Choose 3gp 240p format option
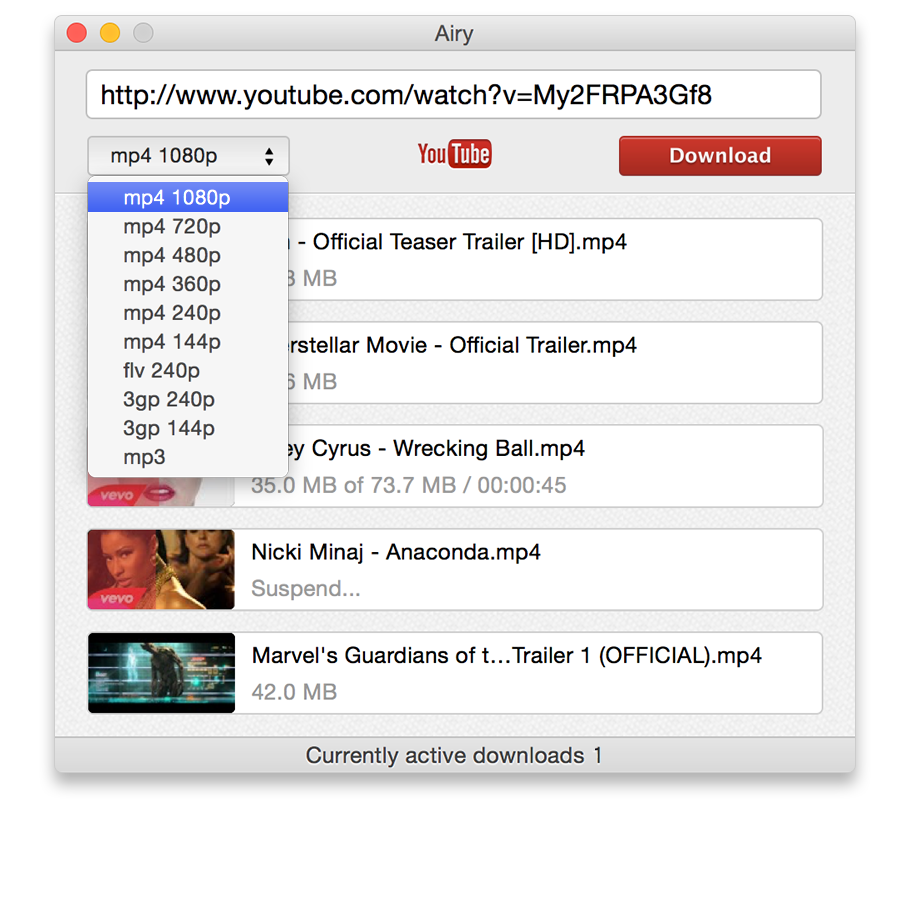910x910 pixels. [188, 399]
